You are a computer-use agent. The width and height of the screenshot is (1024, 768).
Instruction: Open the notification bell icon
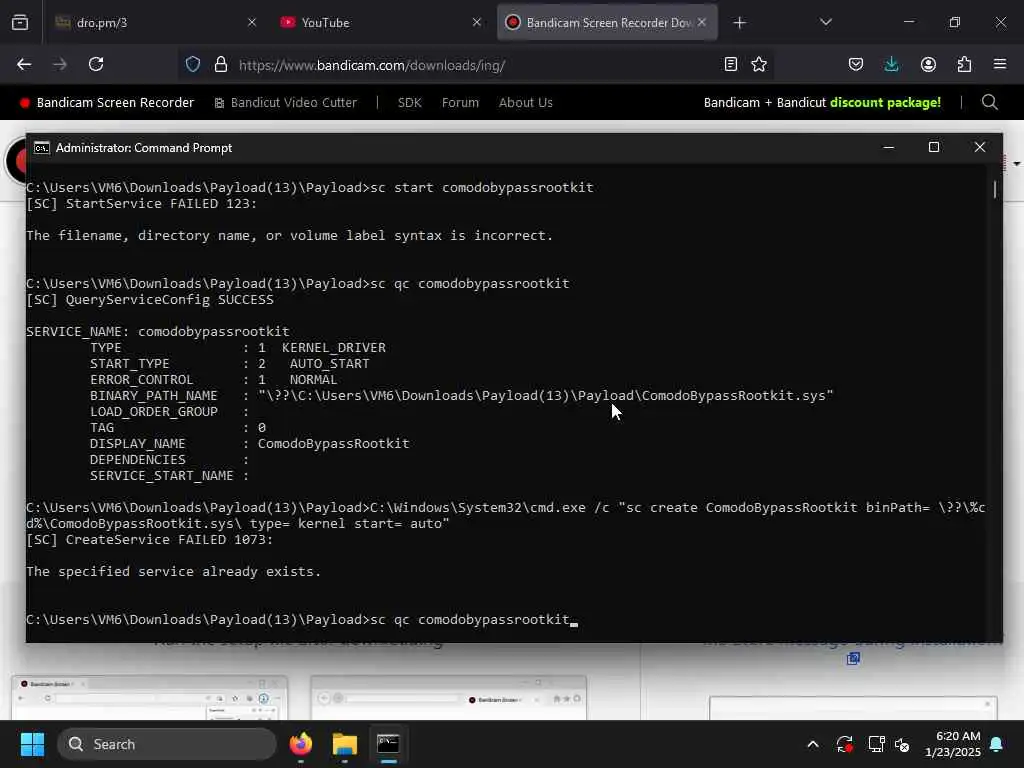click(997, 744)
